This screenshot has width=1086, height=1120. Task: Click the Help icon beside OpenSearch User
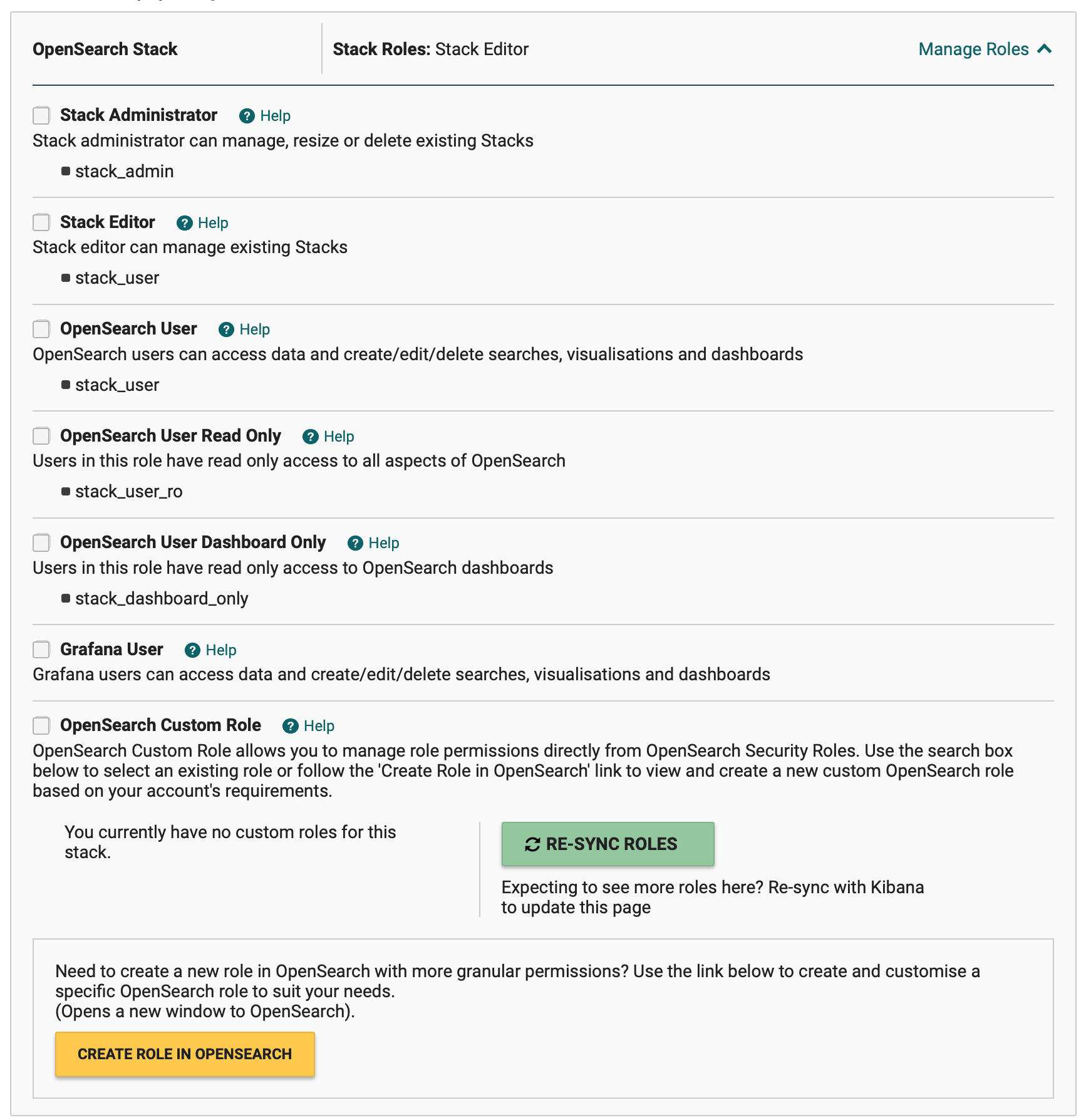(226, 329)
